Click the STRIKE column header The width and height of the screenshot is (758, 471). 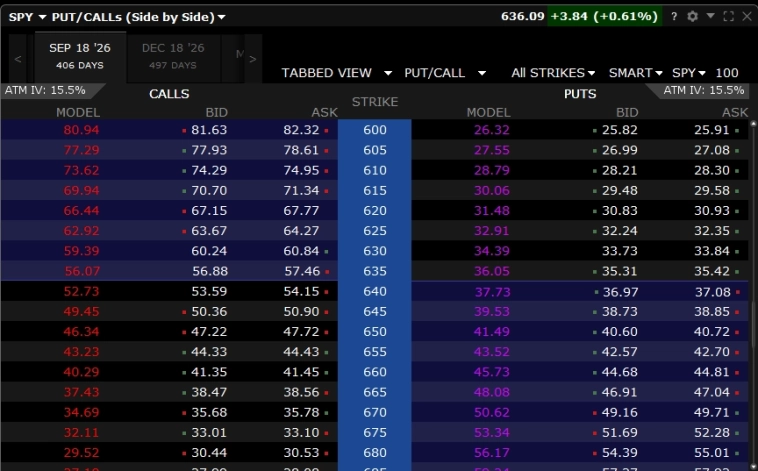[x=374, y=102]
